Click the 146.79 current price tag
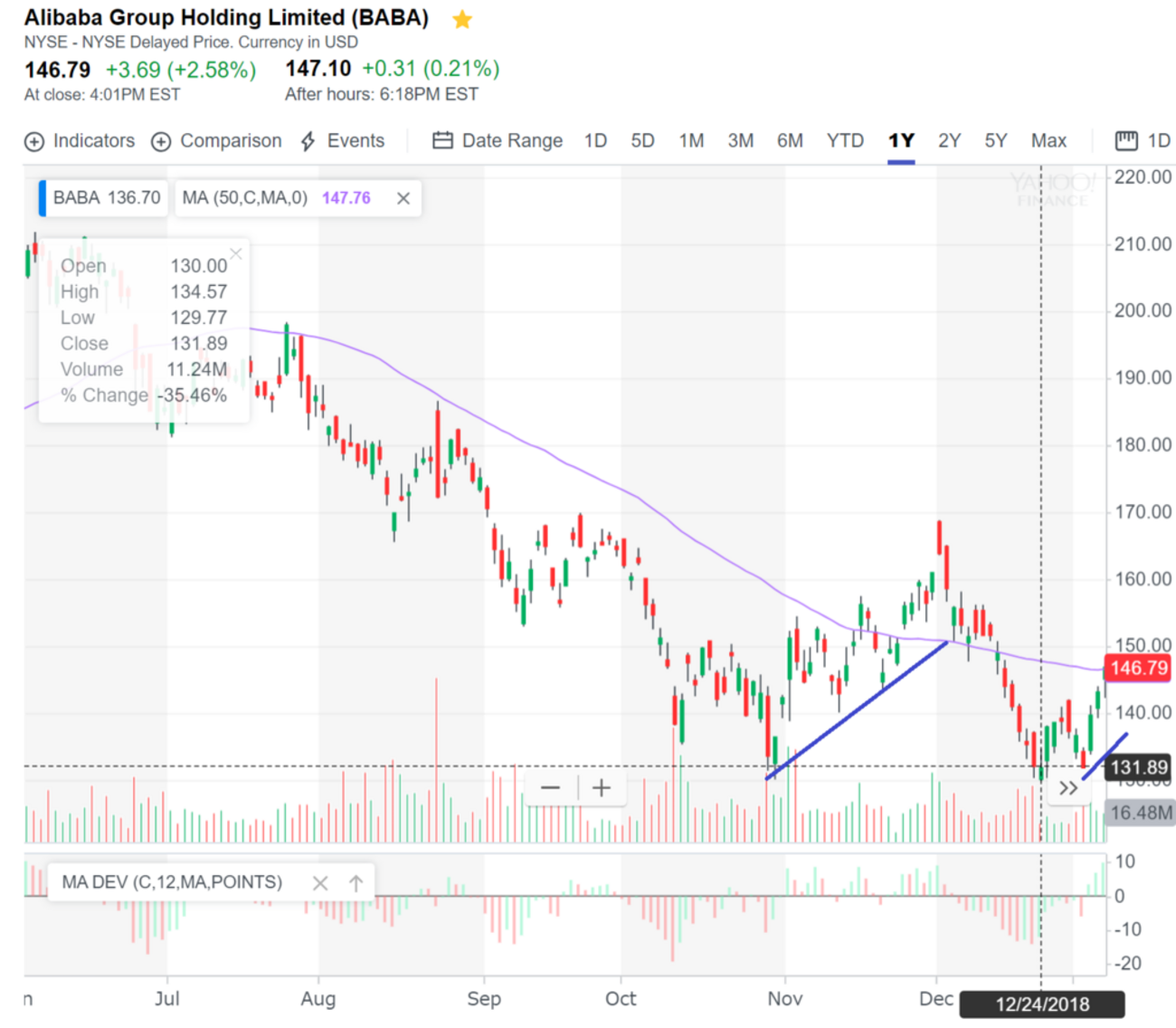Image resolution: width=1176 pixels, height=1028 pixels. [1138, 669]
